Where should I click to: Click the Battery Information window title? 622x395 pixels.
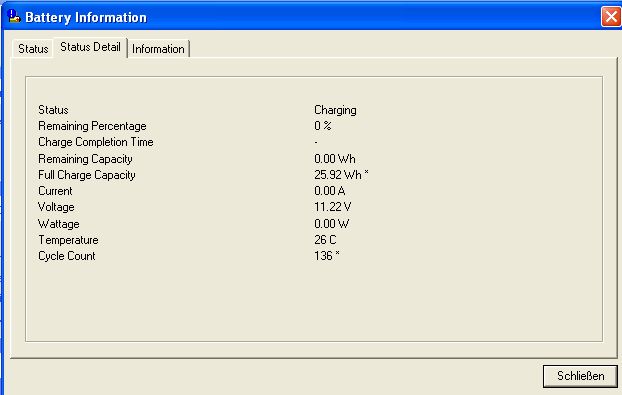[x=86, y=17]
